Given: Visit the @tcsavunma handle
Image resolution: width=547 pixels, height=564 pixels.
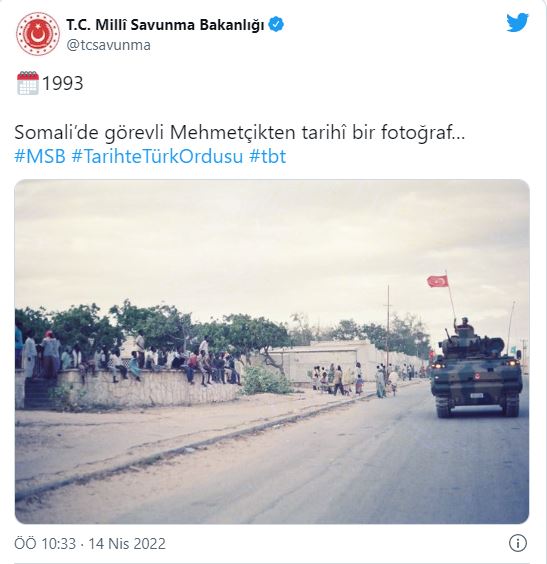Looking at the screenshot, I should 109,45.
